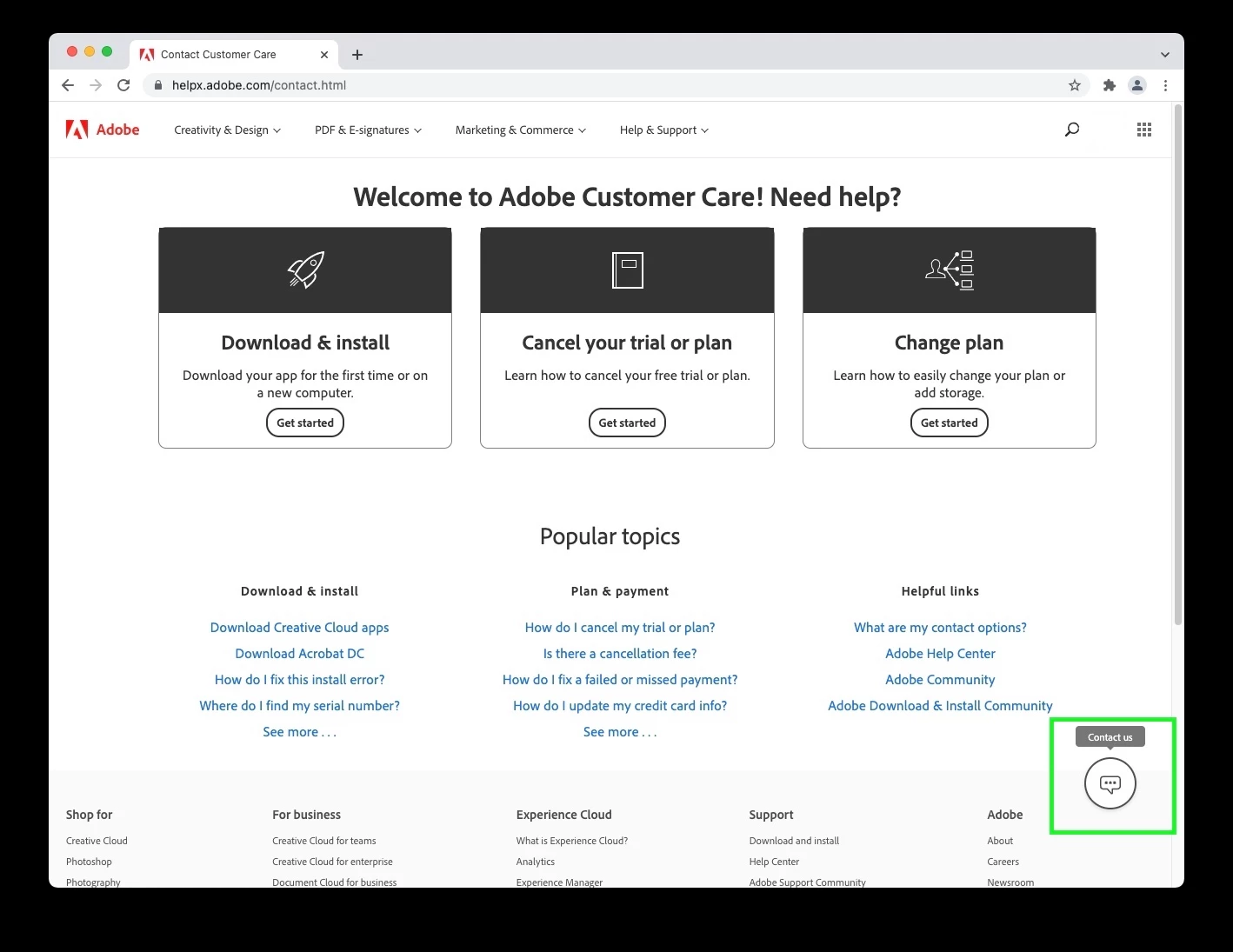Click See more under Plan & payment

pos(620,732)
